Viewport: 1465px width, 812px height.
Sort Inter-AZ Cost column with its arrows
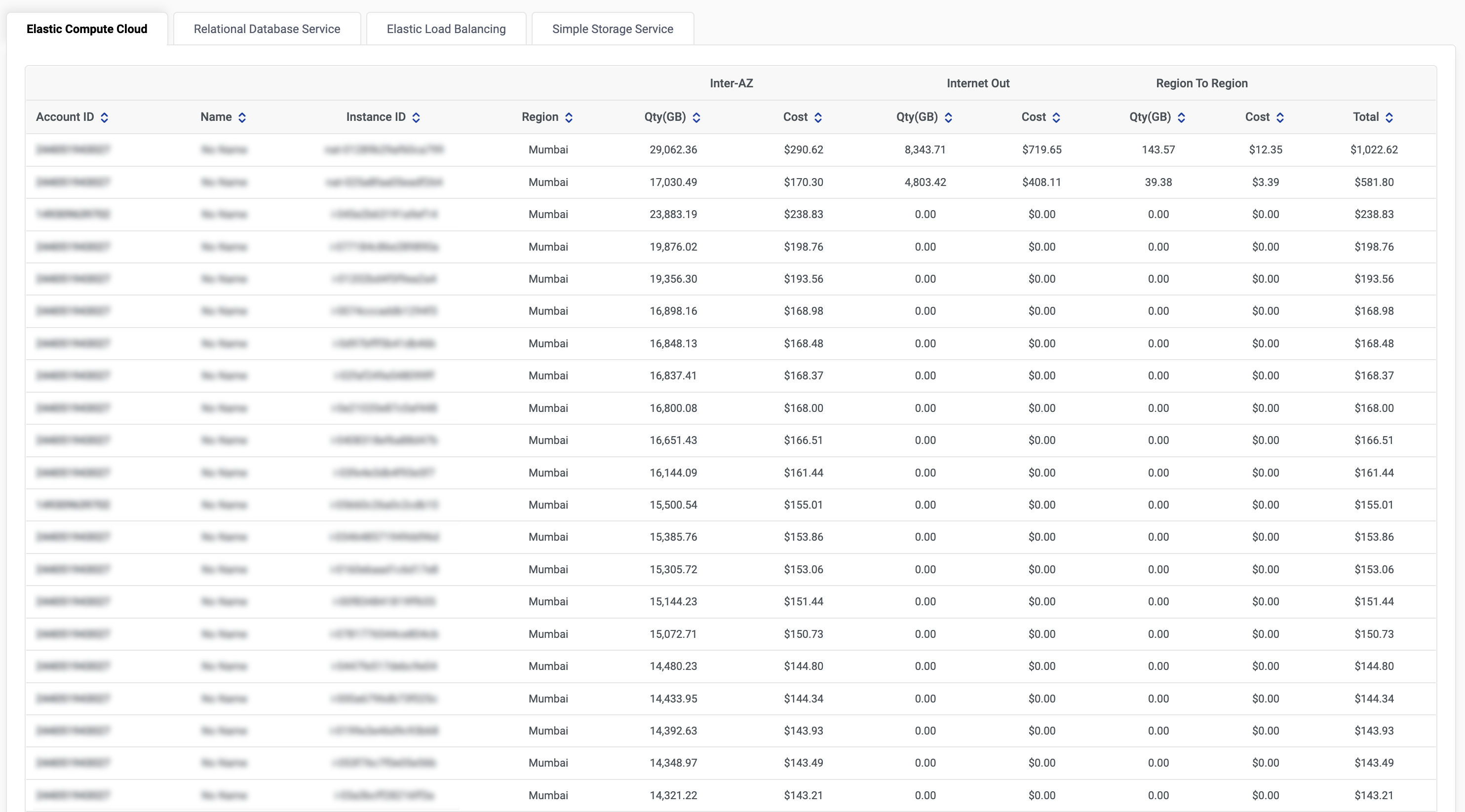point(818,117)
